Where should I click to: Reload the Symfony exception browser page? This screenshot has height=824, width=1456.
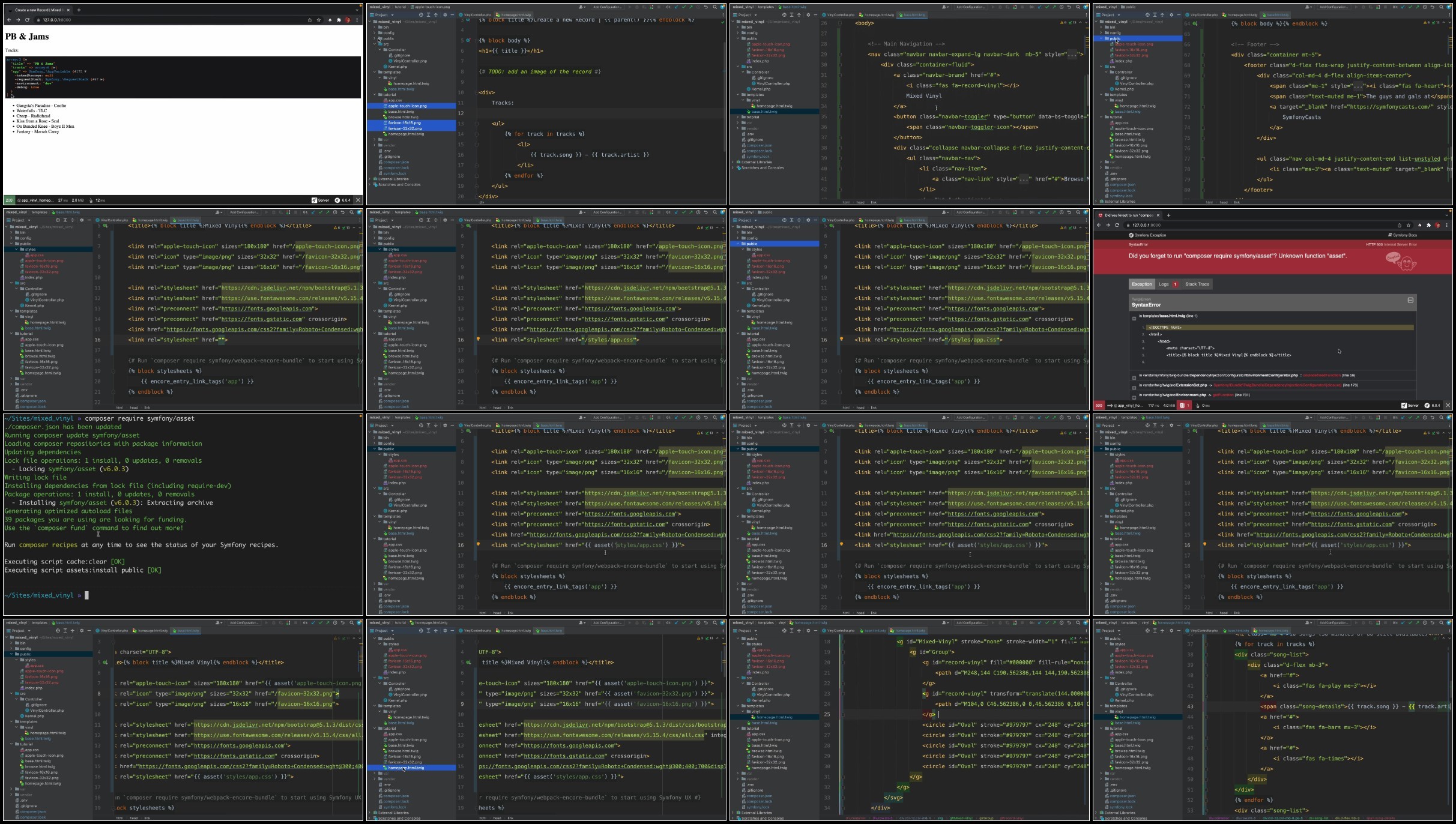coord(1117,225)
